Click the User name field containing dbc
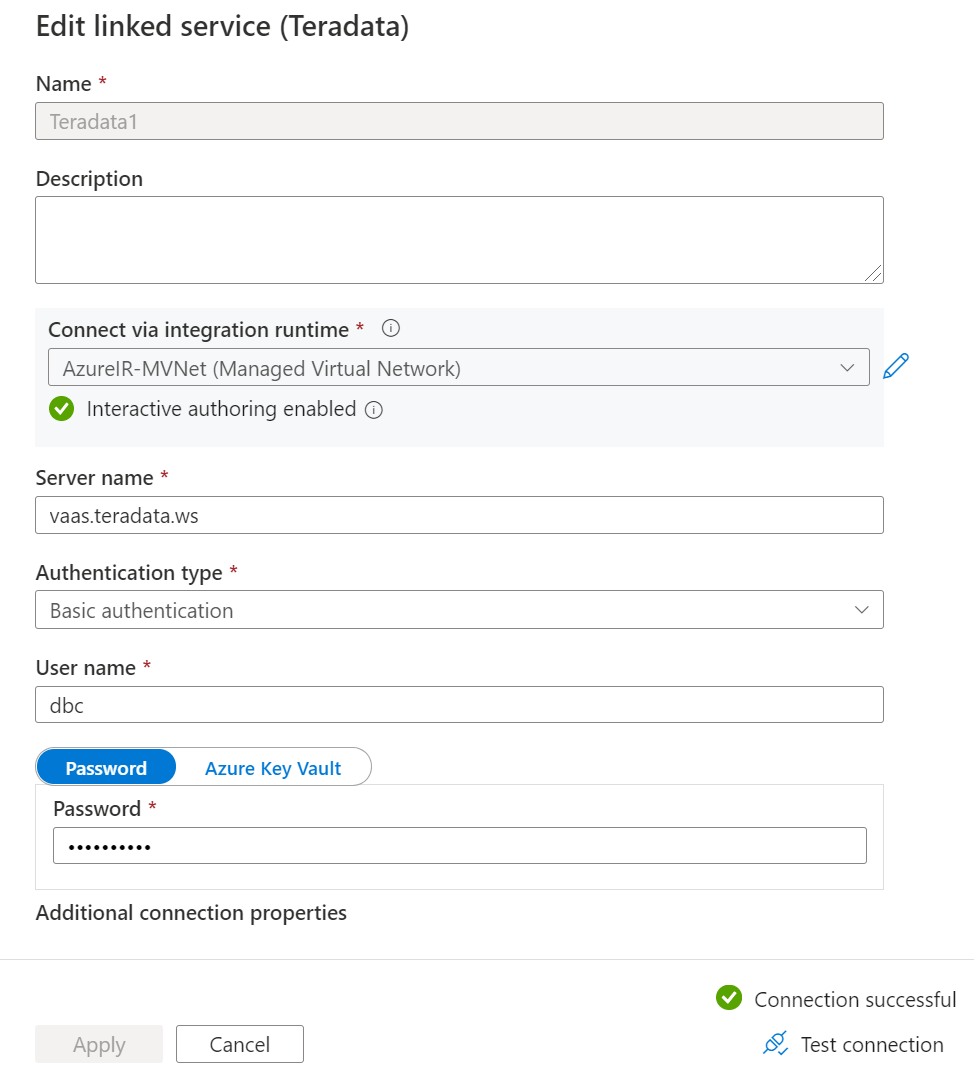The height and width of the screenshot is (1072, 976). [x=459, y=704]
